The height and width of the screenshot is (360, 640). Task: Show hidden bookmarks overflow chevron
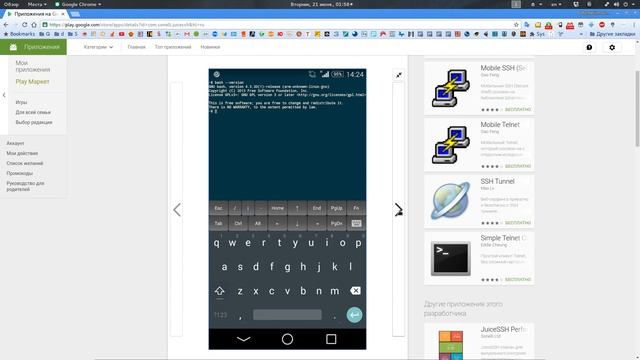(x=581, y=34)
